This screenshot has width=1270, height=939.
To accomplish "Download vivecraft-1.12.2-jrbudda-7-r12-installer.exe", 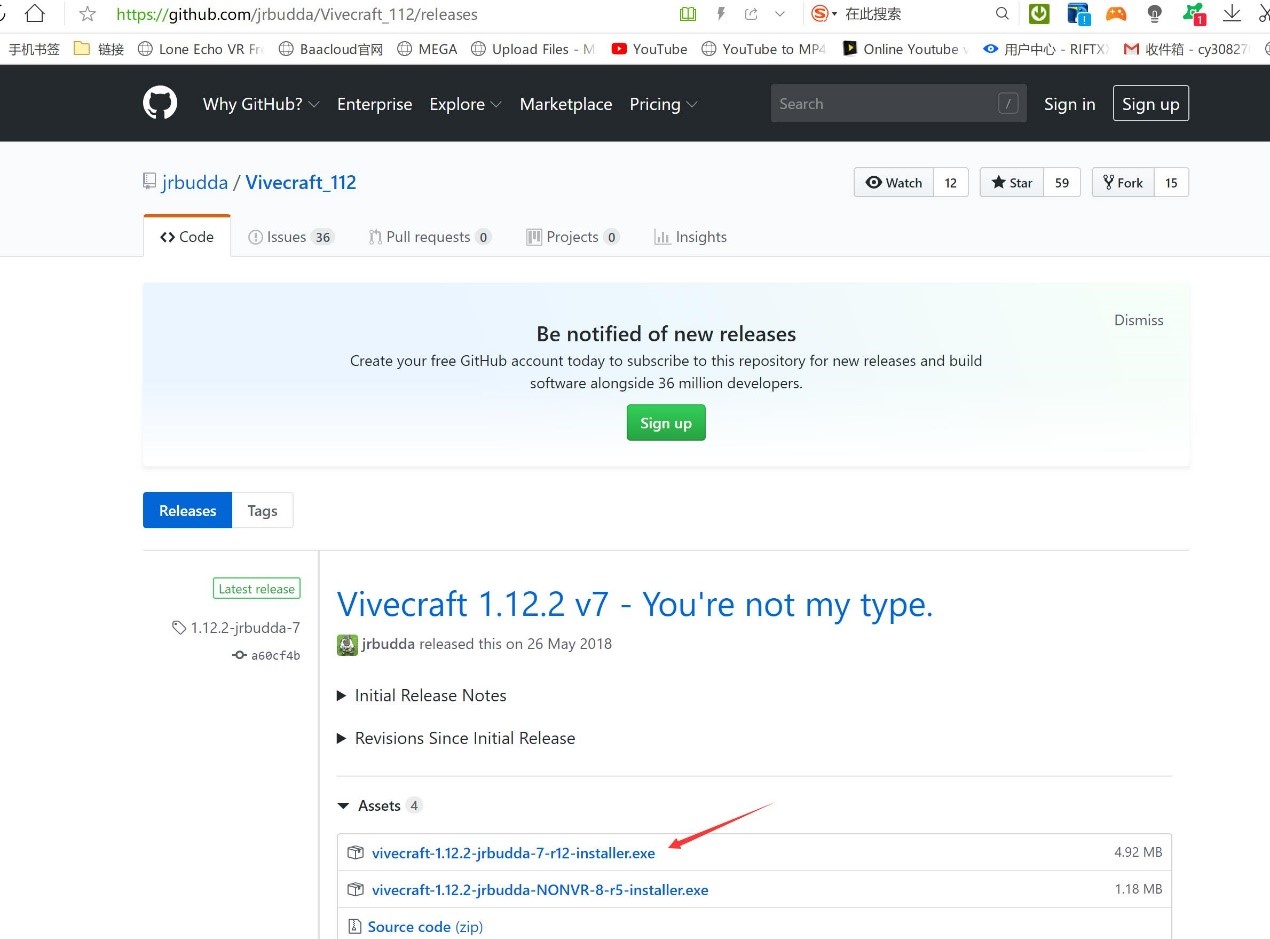I will coord(513,853).
